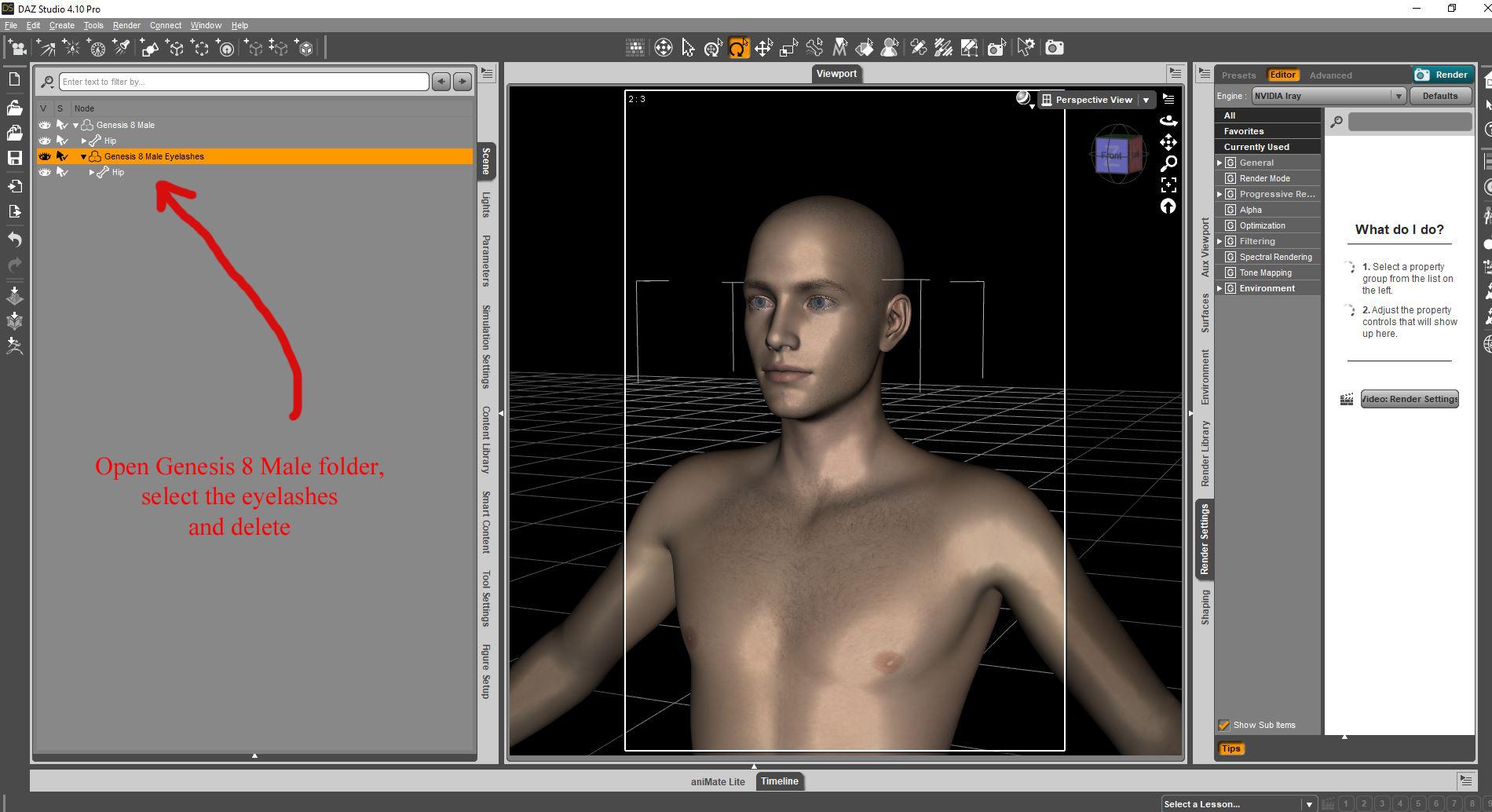The height and width of the screenshot is (812, 1492).
Task: Open the Select a Lesson dropdown
Action: point(1238,803)
